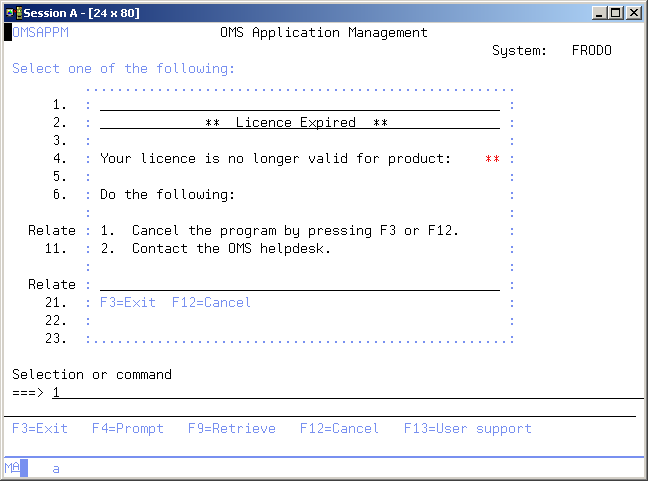Click the OMSAPPM program name
Screen dimensions: 648x481
[x=44, y=32]
